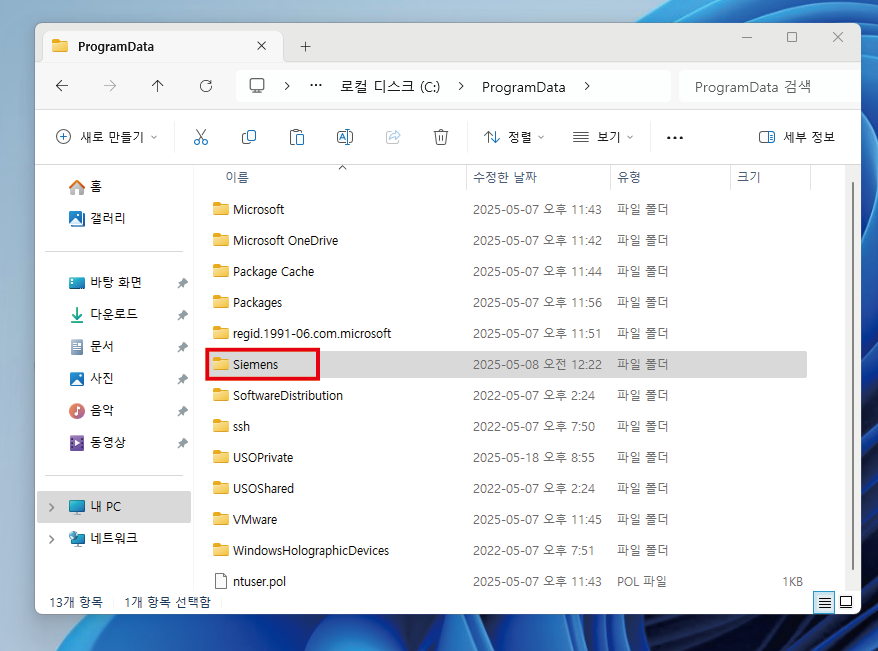
Task: Toggle the 세부 정보 details pane
Action: tap(797, 137)
